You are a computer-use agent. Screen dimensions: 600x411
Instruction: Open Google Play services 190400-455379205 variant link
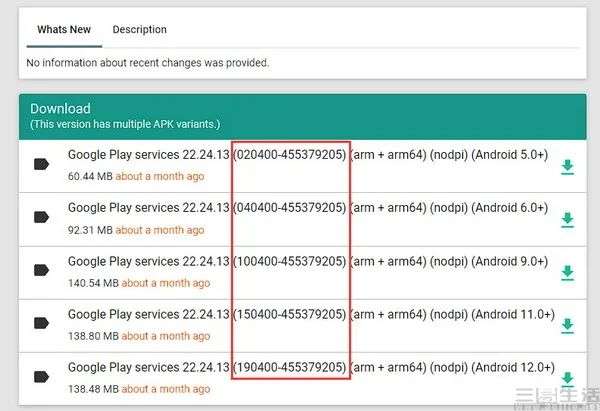(x=311, y=367)
